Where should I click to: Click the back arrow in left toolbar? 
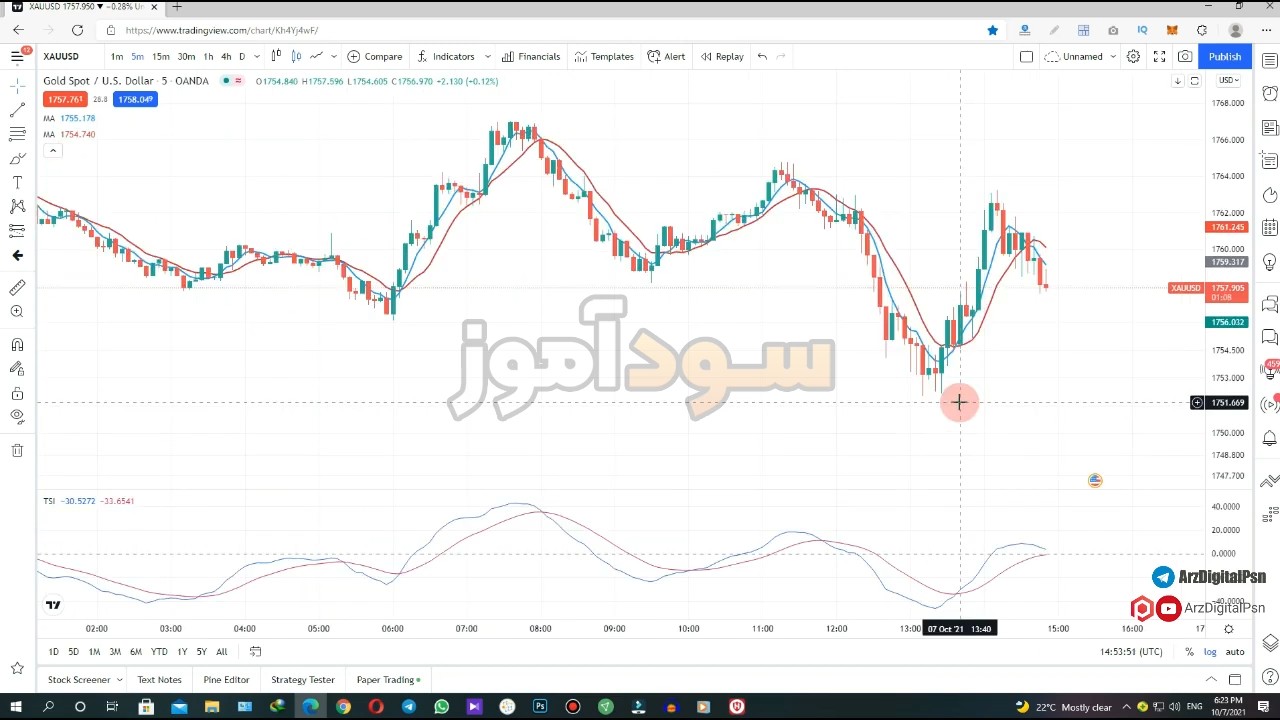point(17,255)
